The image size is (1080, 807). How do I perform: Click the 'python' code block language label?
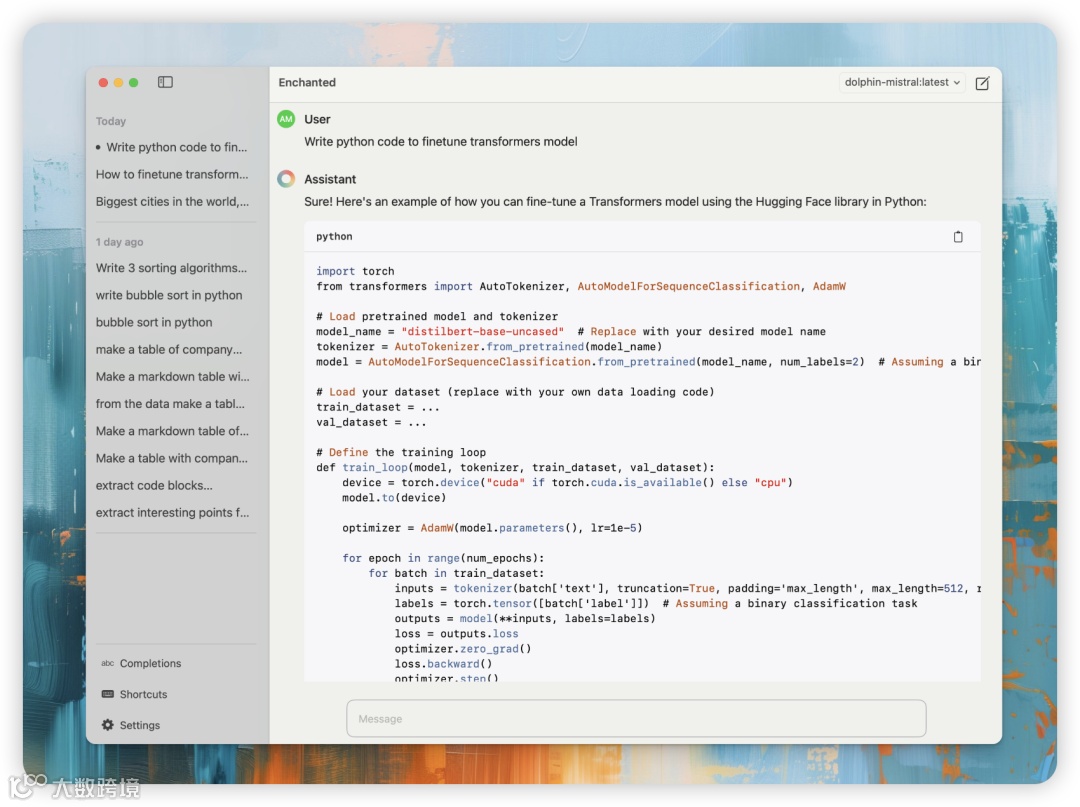(334, 236)
